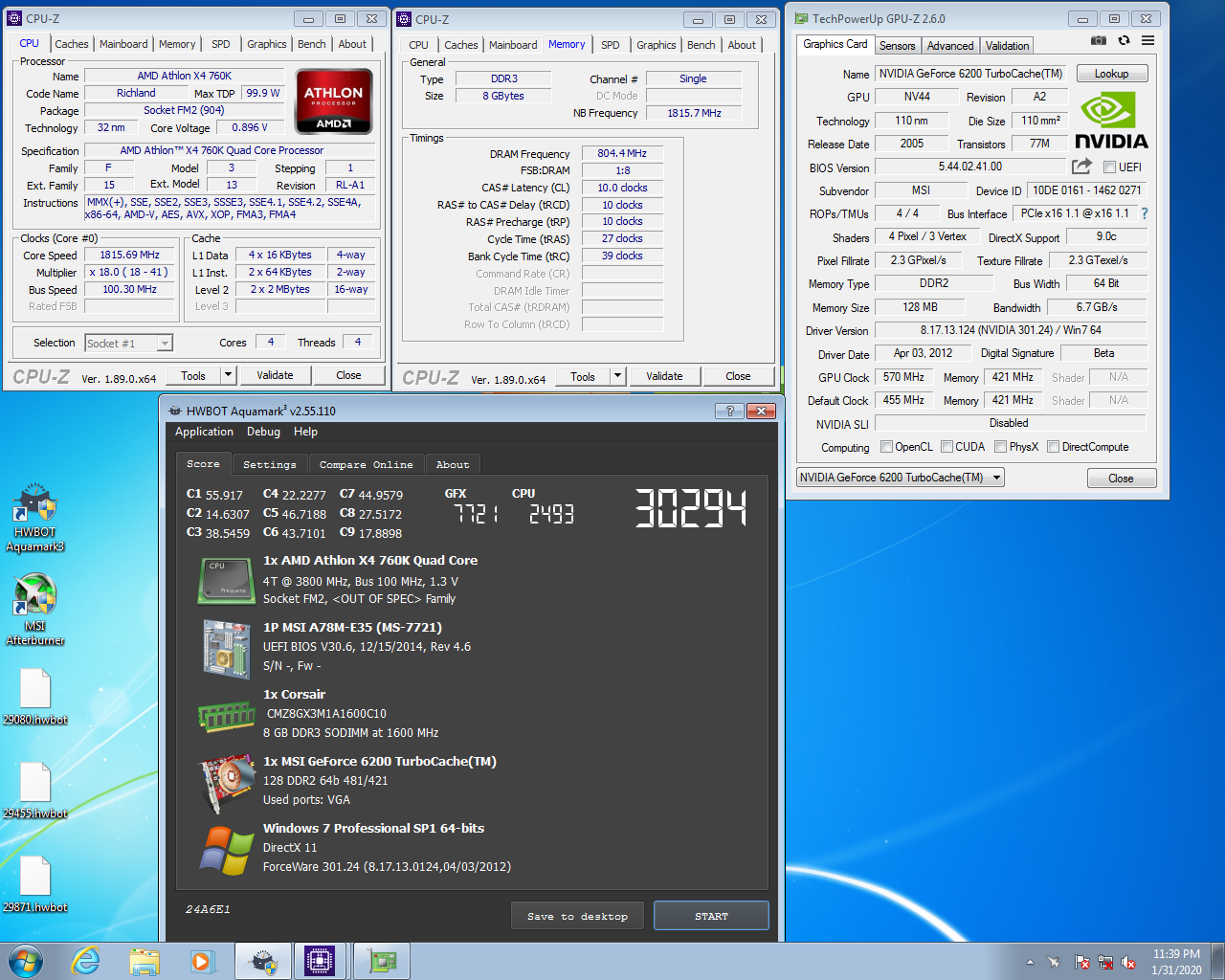Click the Action Center flag tray icon
The width and height of the screenshot is (1225, 980).
[x=1081, y=962]
